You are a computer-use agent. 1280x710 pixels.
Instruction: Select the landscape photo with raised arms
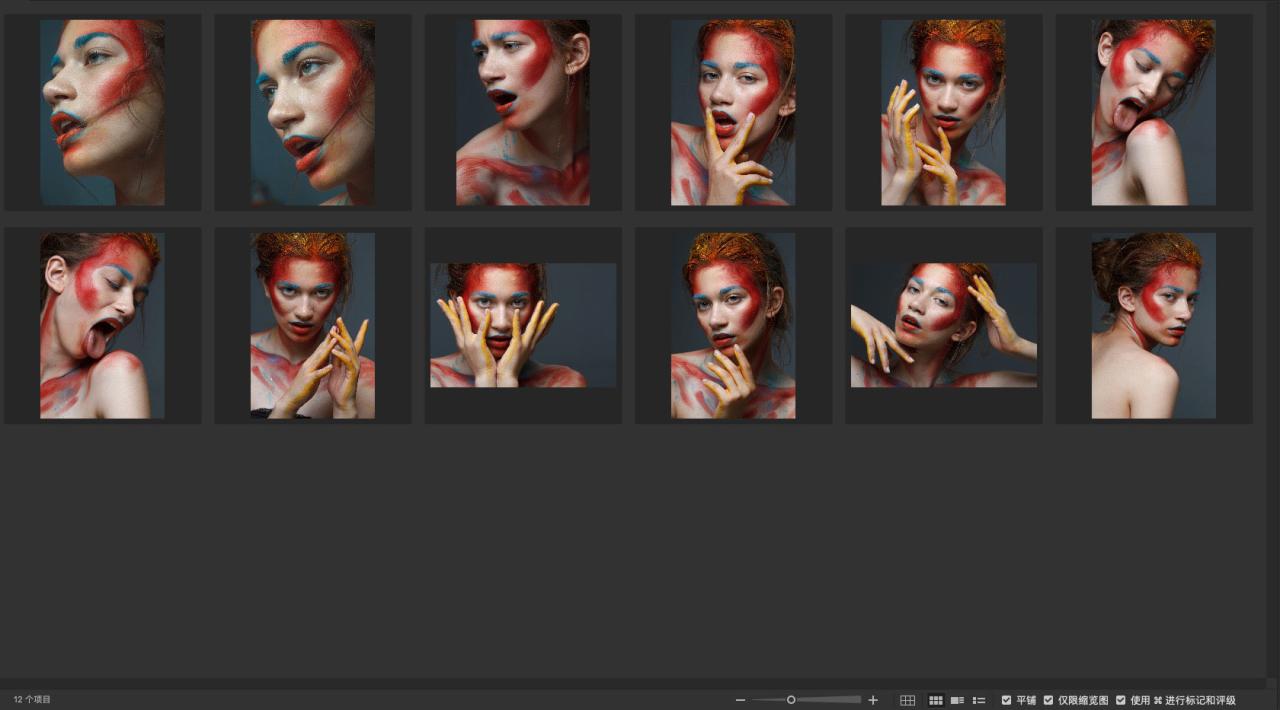pyautogui.click(x=943, y=325)
